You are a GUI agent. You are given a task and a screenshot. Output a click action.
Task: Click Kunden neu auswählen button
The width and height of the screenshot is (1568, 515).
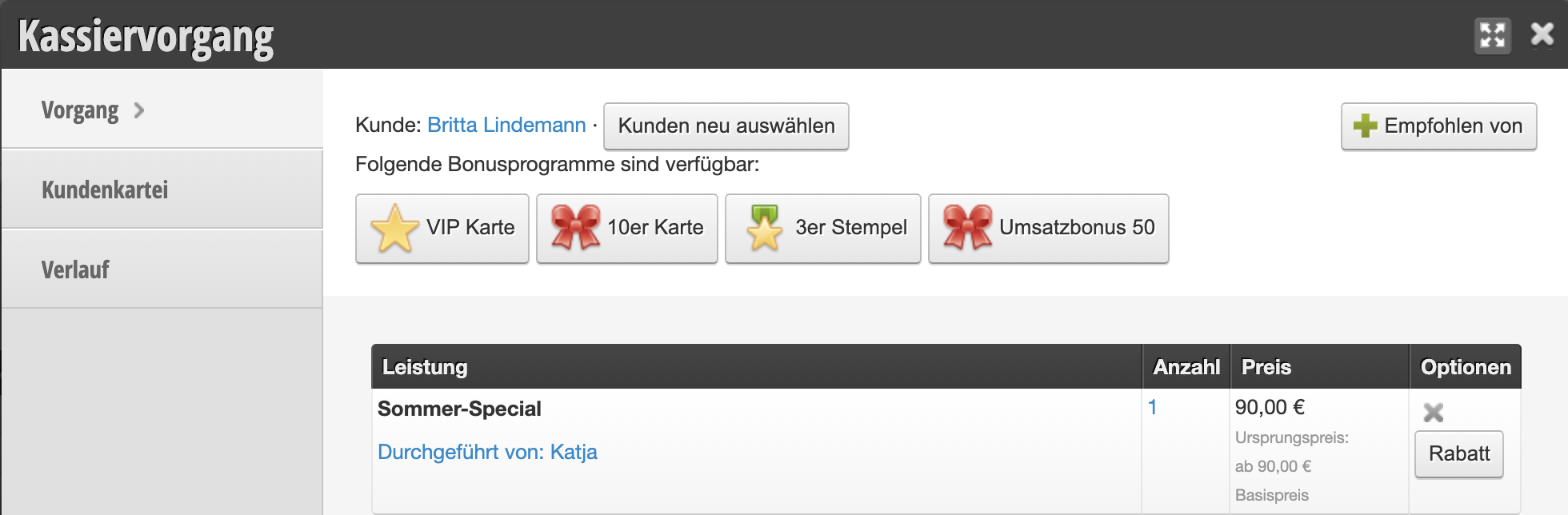[x=726, y=126]
